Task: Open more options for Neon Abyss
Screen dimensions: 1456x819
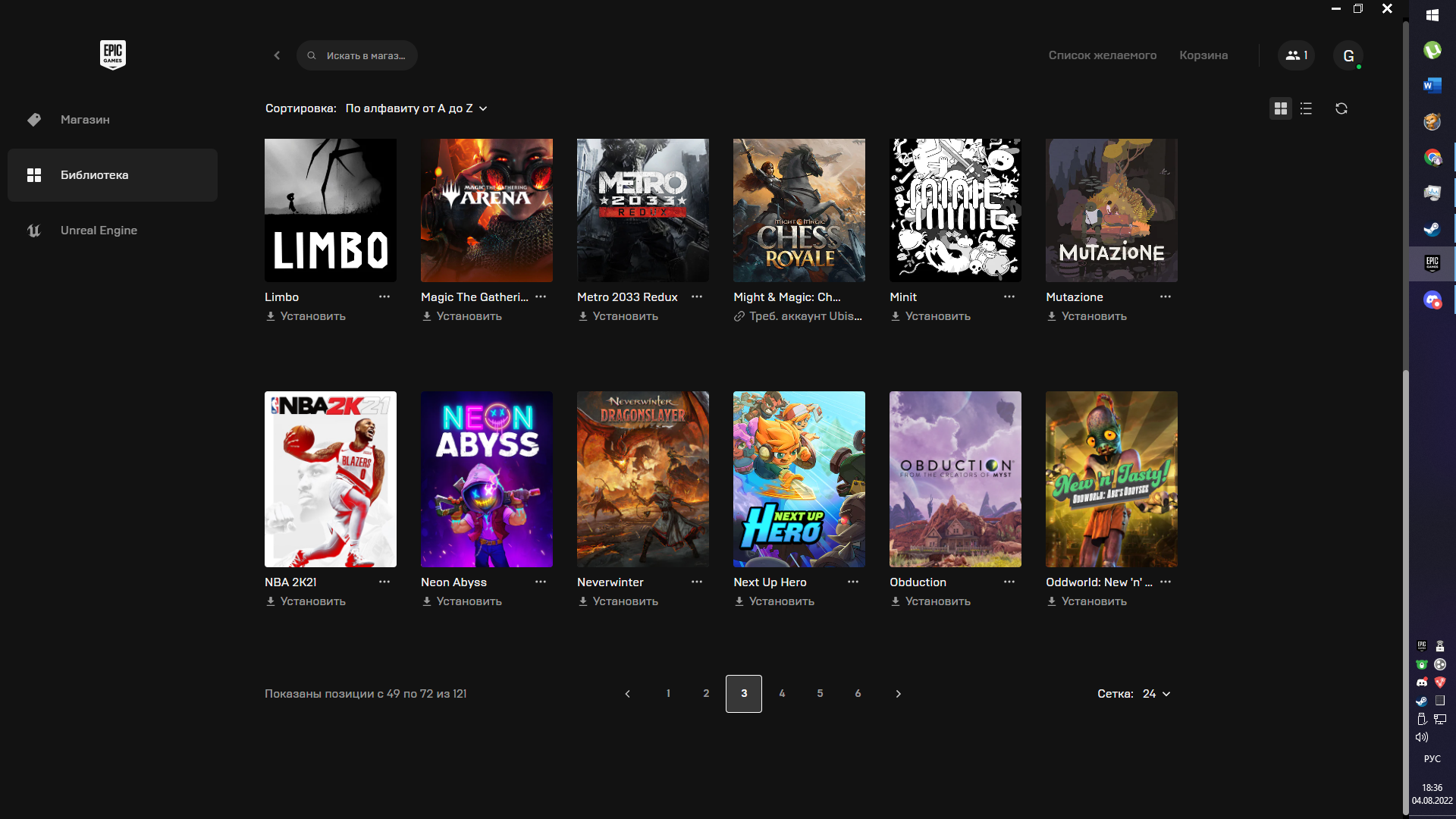Action: (541, 582)
